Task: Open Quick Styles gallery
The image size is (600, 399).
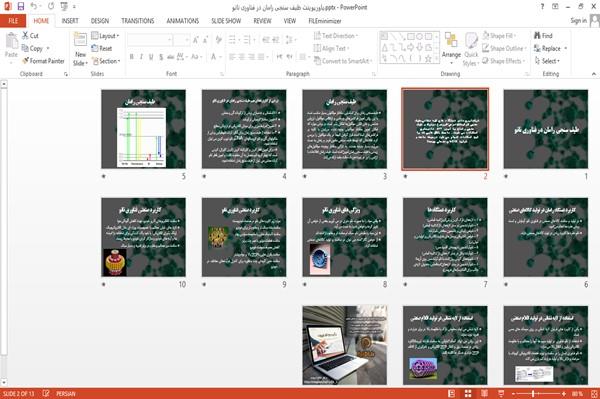Action: (x=471, y=50)
